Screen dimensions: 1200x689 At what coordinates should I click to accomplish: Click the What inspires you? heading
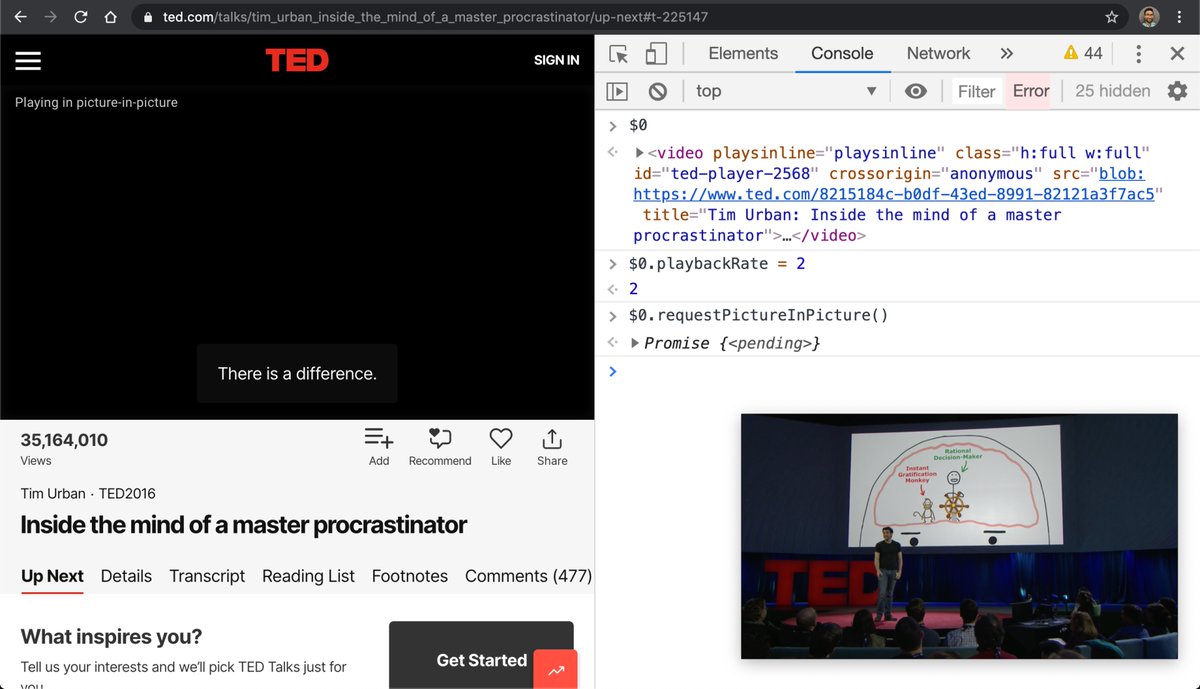pyautogui.click(x=111, y=636)
